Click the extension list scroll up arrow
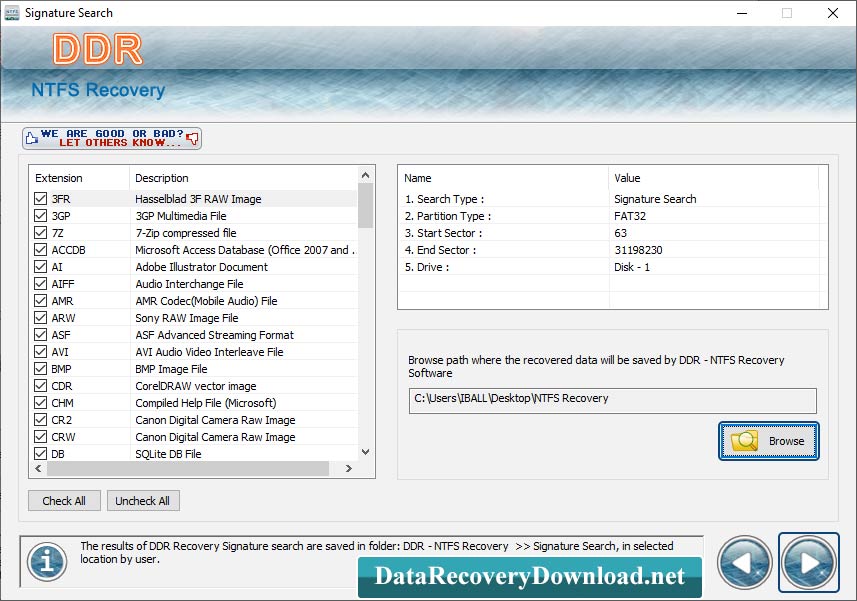 pos(366,175)
